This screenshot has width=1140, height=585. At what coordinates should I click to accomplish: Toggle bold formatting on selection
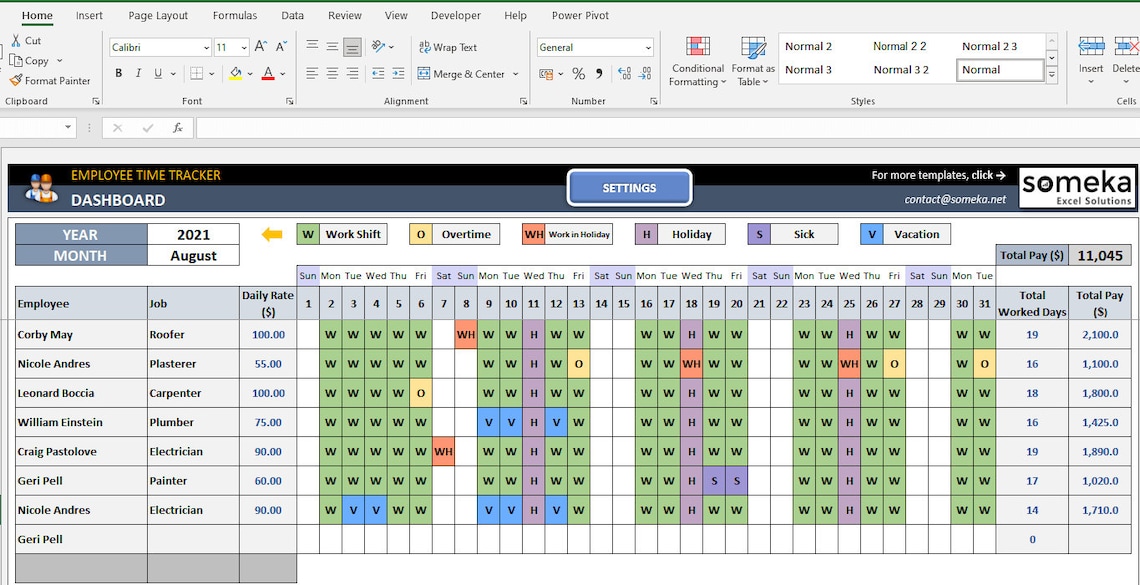click(118, 73)
